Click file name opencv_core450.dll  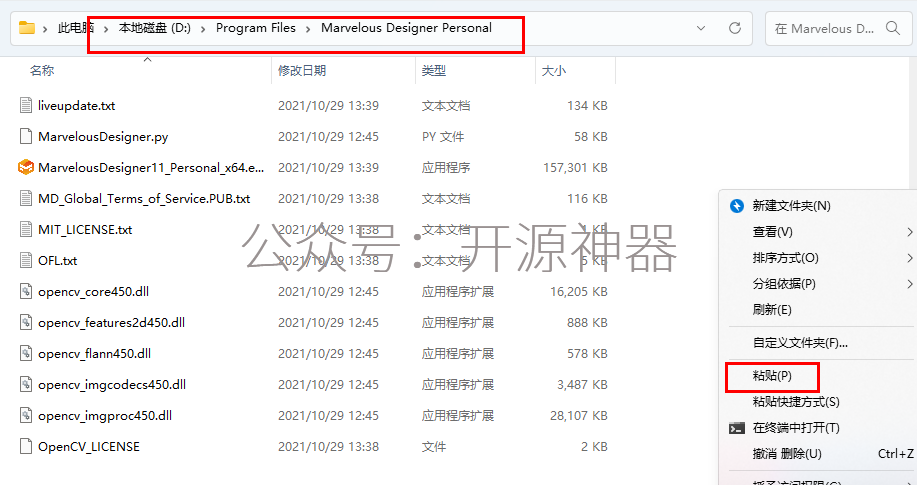pos(94,292)
